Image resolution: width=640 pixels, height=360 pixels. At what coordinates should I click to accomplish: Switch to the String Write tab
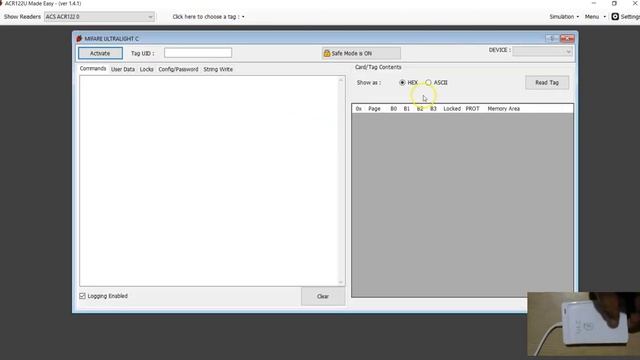pyautogui.click(x=218, y=69)
